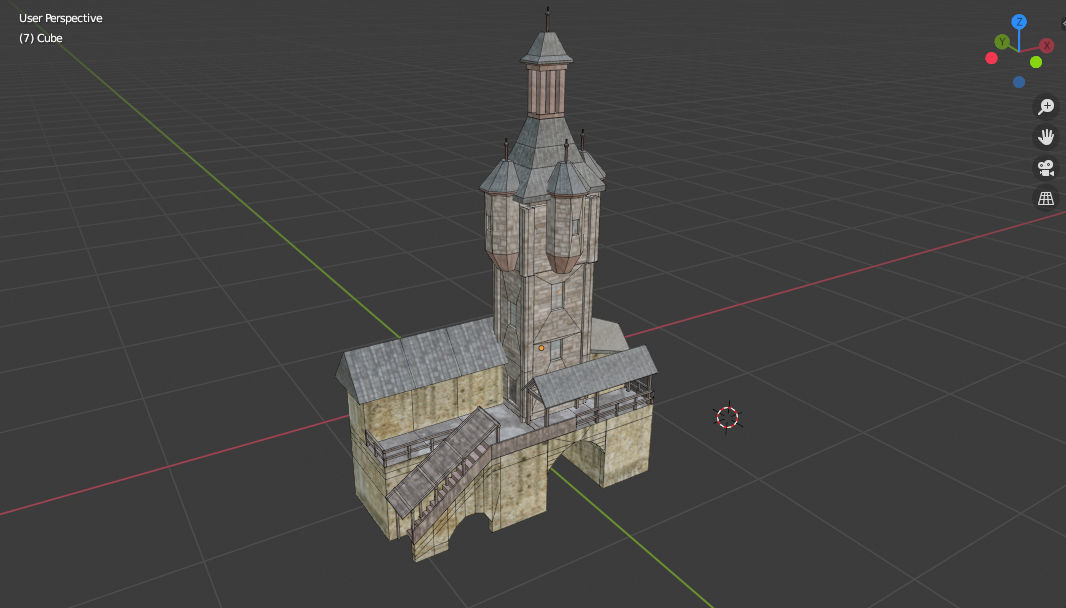This screenshot has width=1066, height=608.
Task: Click the navigation gizmo center to orbit
Action: tap(1018, 50)
